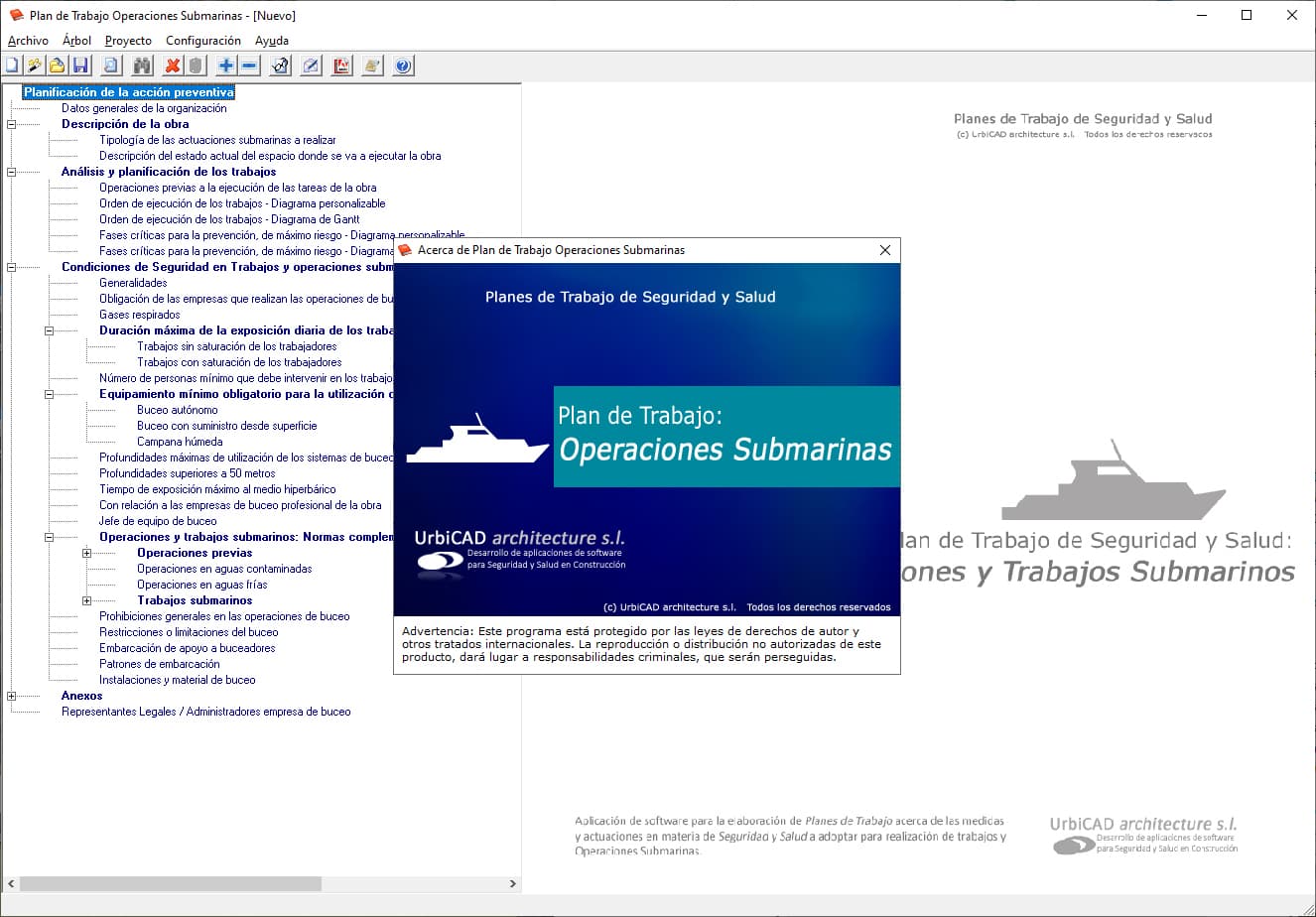Screen dimensions: 1316x917
Task: Click the wizard wand new-project icon
Action: (x=35, y=66)
